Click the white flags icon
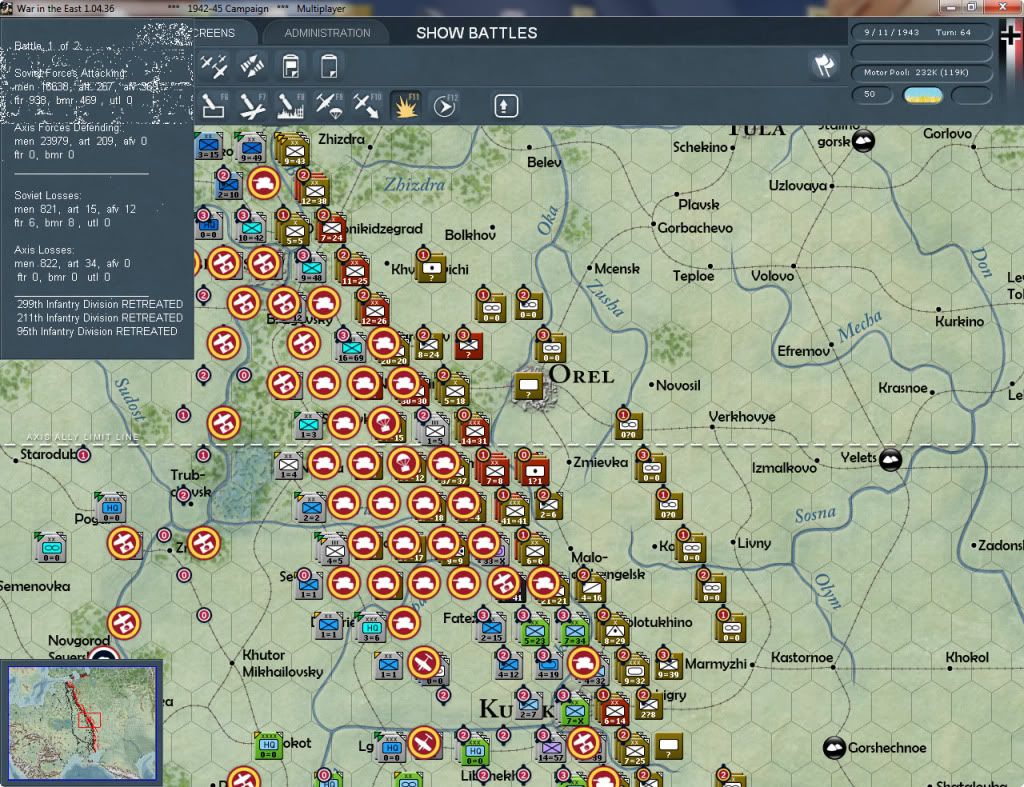 [824, 65]
